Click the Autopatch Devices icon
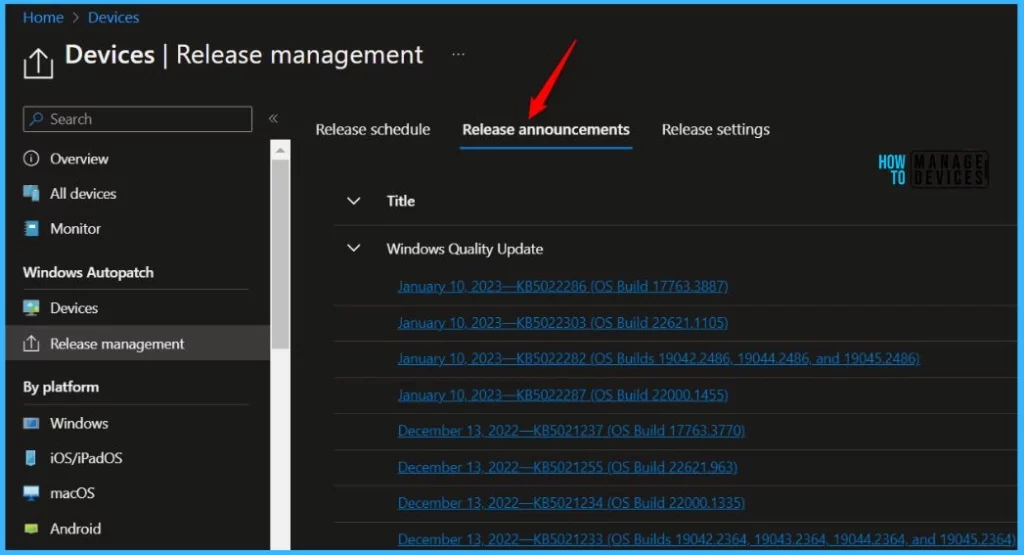Screen dimensions: 1024x555 point(31,308)
